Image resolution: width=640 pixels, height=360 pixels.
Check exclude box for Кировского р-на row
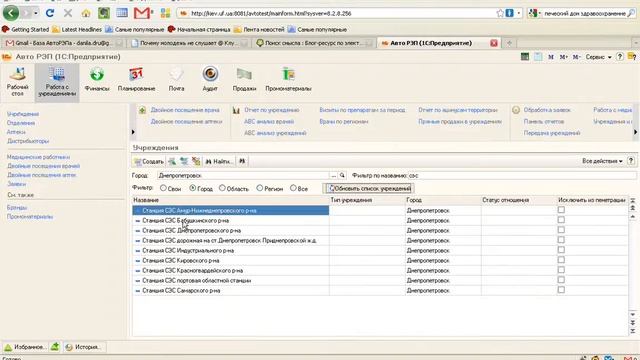[561, 260]
